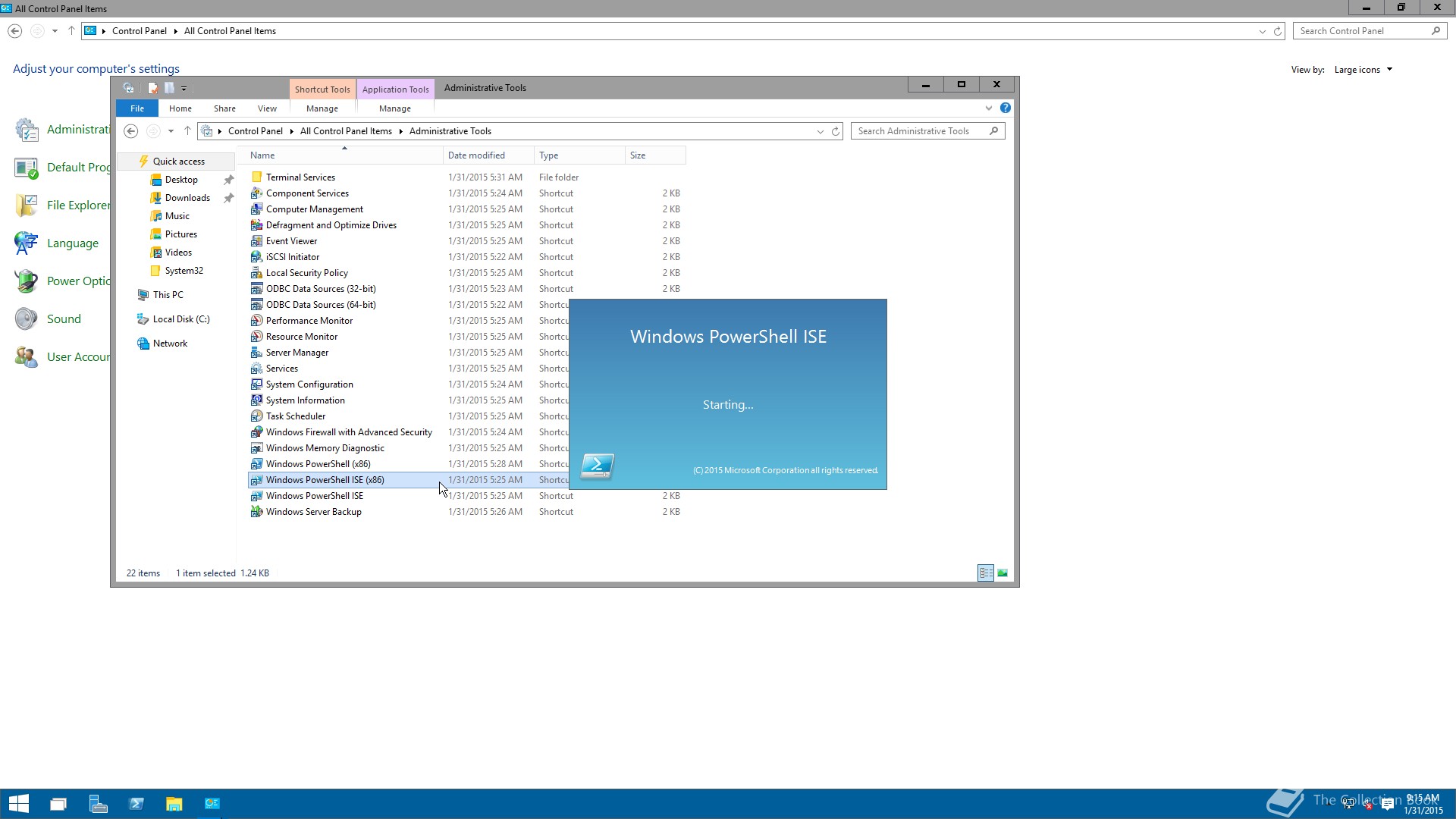This screenshot has height=819, width=1456.
Task: Select This PC in the navigation pane
Action: pos(168,295)
